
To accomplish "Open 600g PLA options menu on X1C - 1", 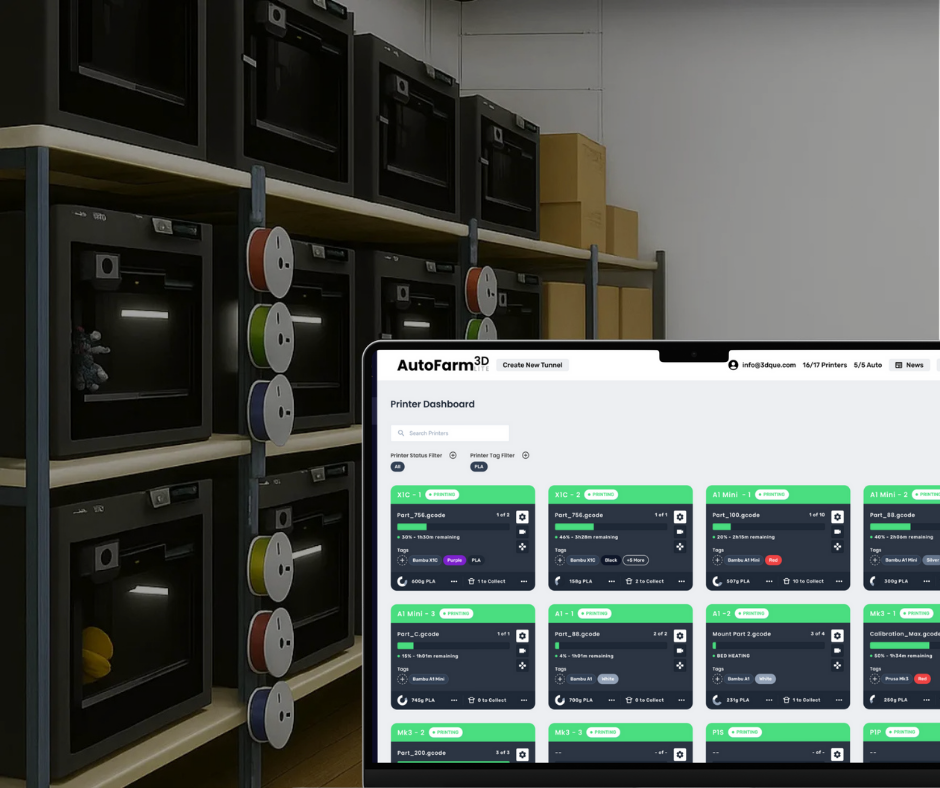I will (454, 581).
